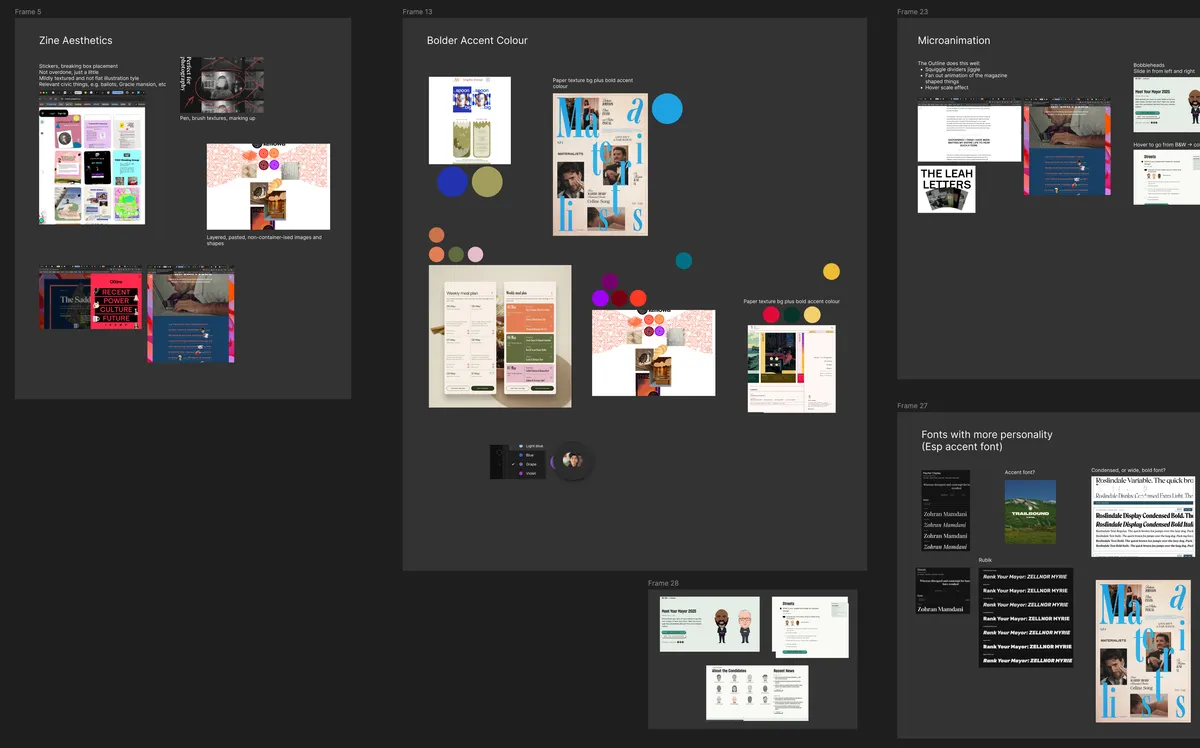Select the laptop-typing screenshot in Frame 23
1200x748 pixels.
pos(1067,146)
